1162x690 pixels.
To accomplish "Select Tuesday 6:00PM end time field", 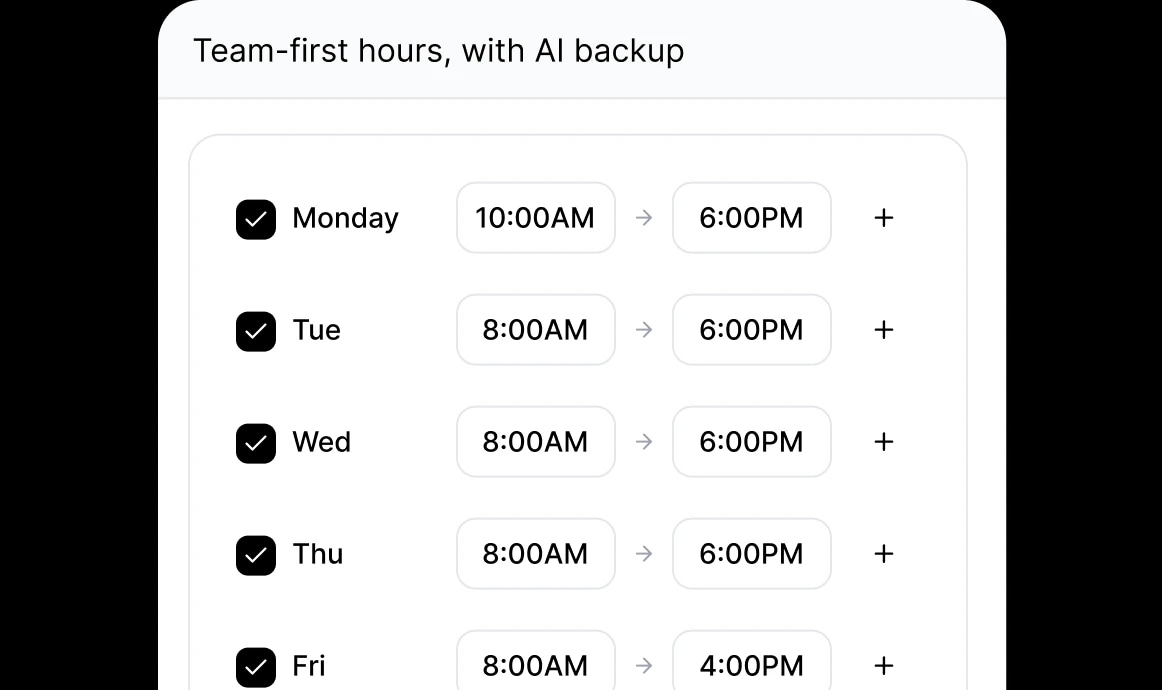I will click(x=751, y=330).
